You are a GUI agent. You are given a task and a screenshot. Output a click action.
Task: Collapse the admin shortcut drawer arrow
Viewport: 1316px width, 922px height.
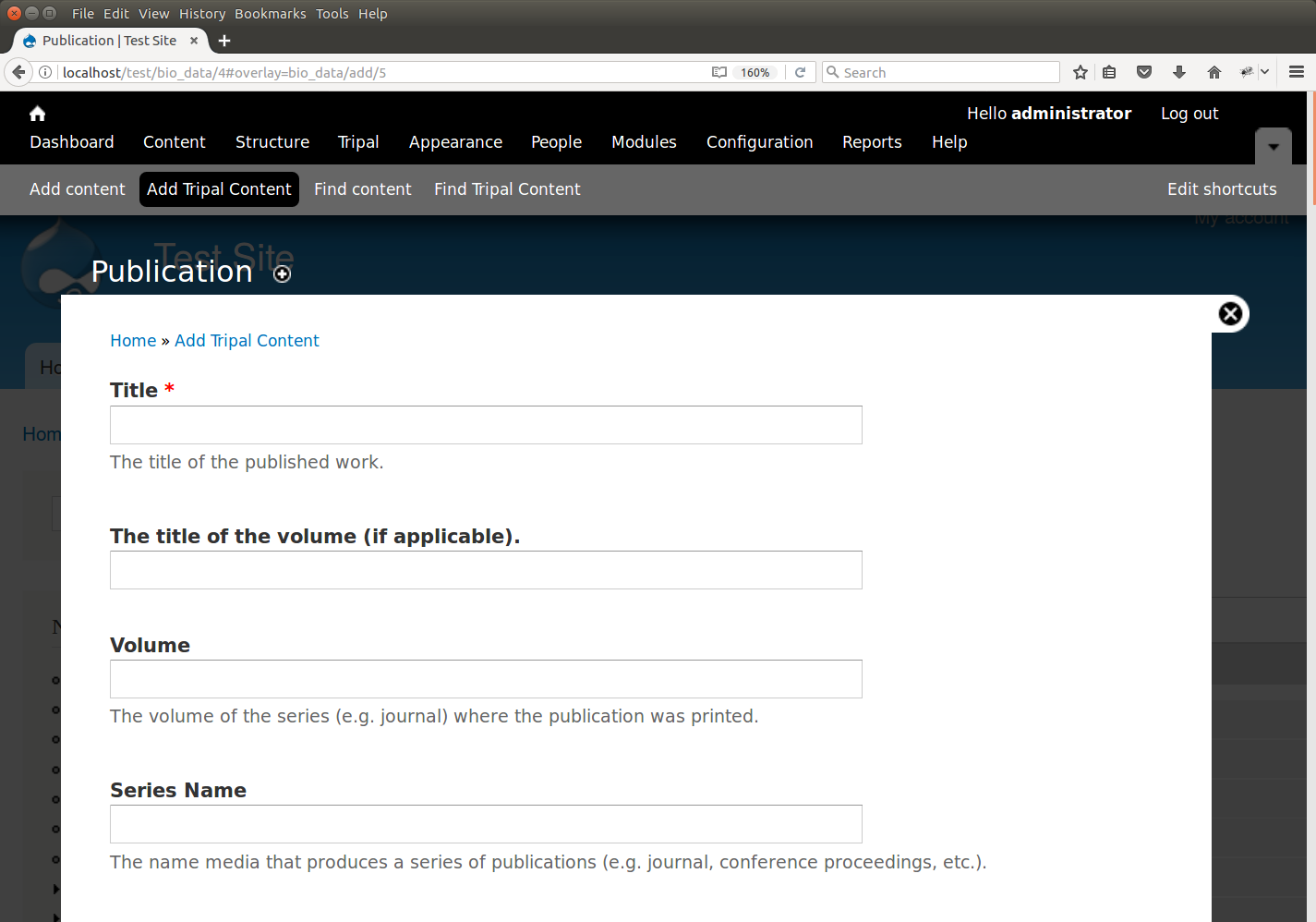pos(1273,147)
